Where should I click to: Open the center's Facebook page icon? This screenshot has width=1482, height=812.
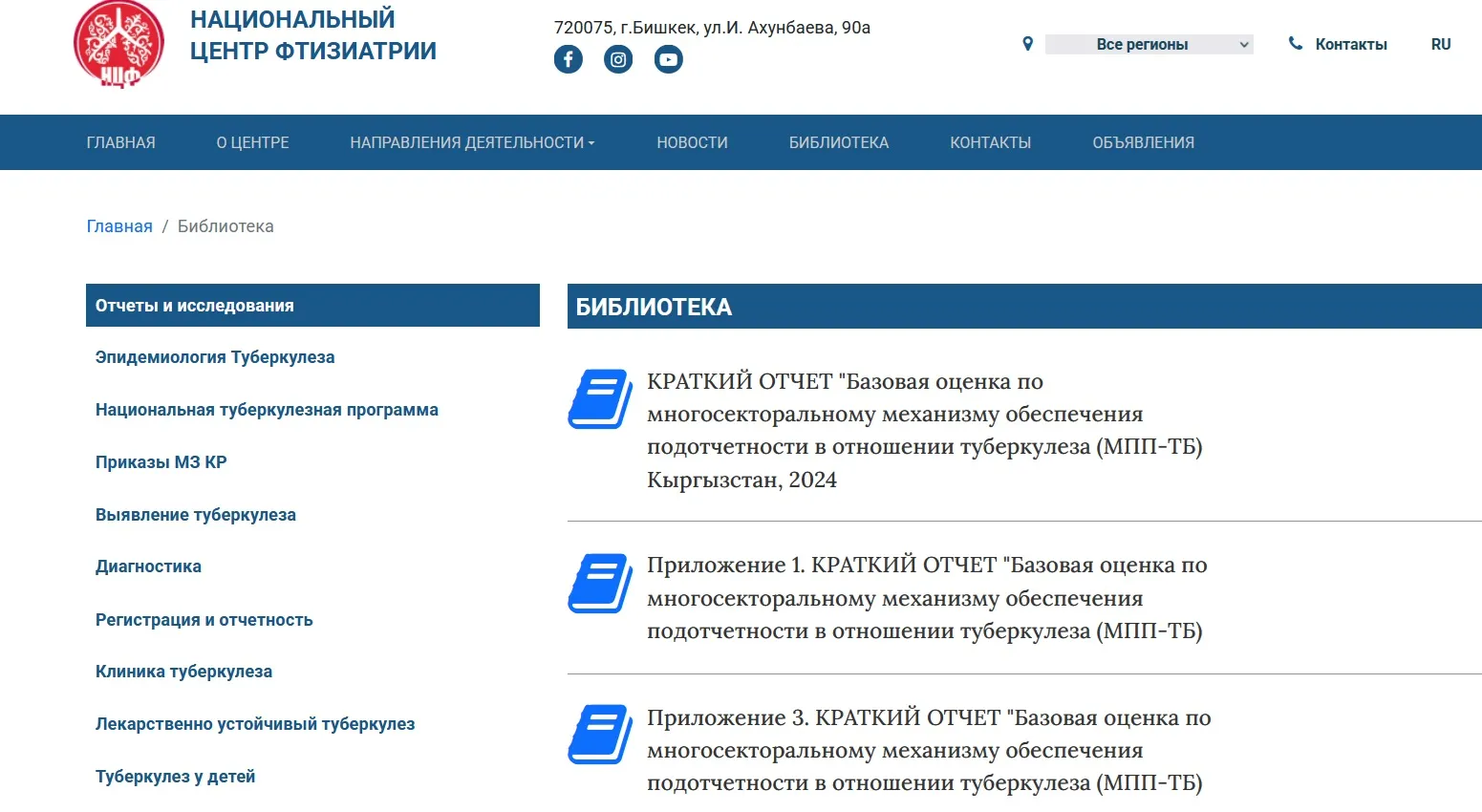569,58
